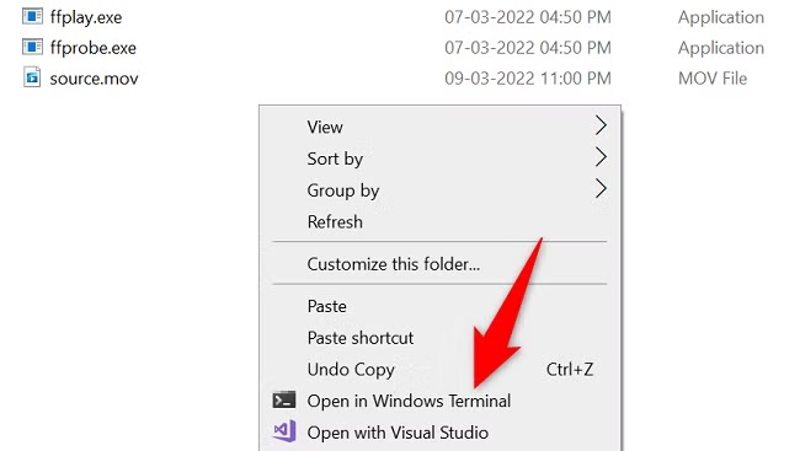Viewport: 800px width, 451px height.
Task: Click the Windows Terminal icon in menu
Action: [x=284, y=401]
